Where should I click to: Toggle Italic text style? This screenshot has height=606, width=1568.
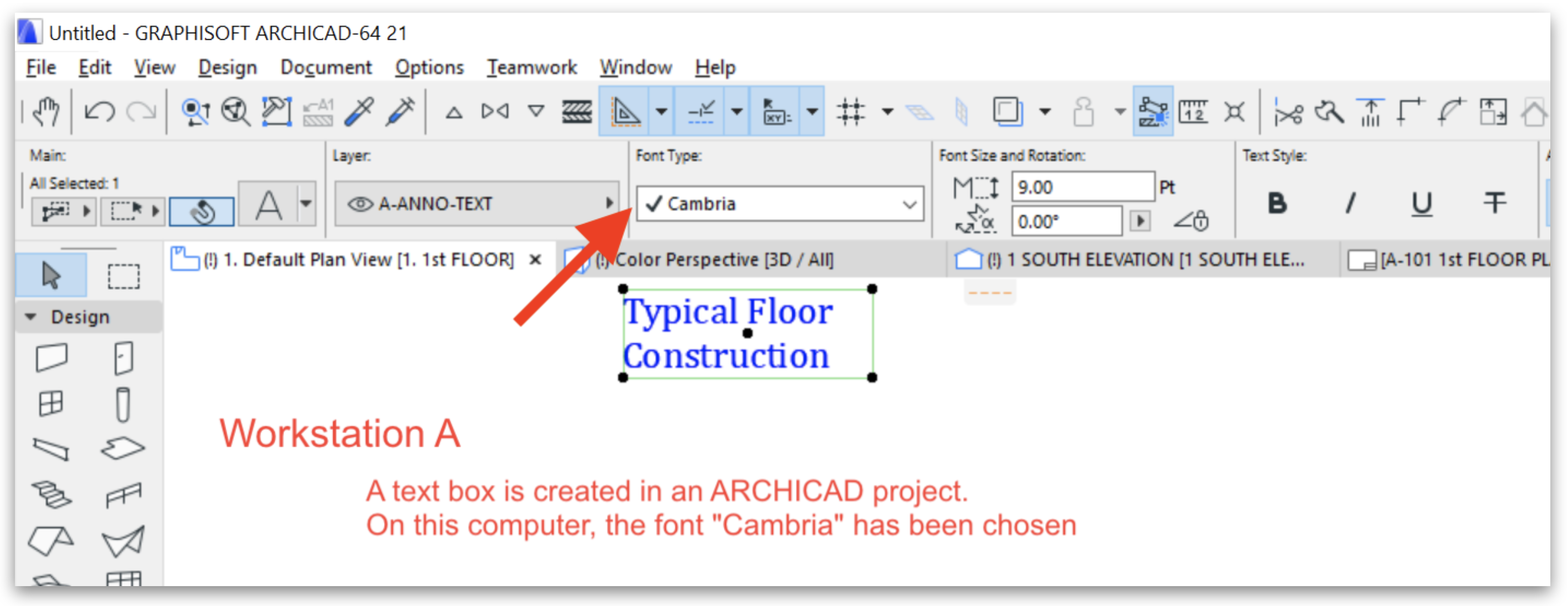coord(1350,203)
